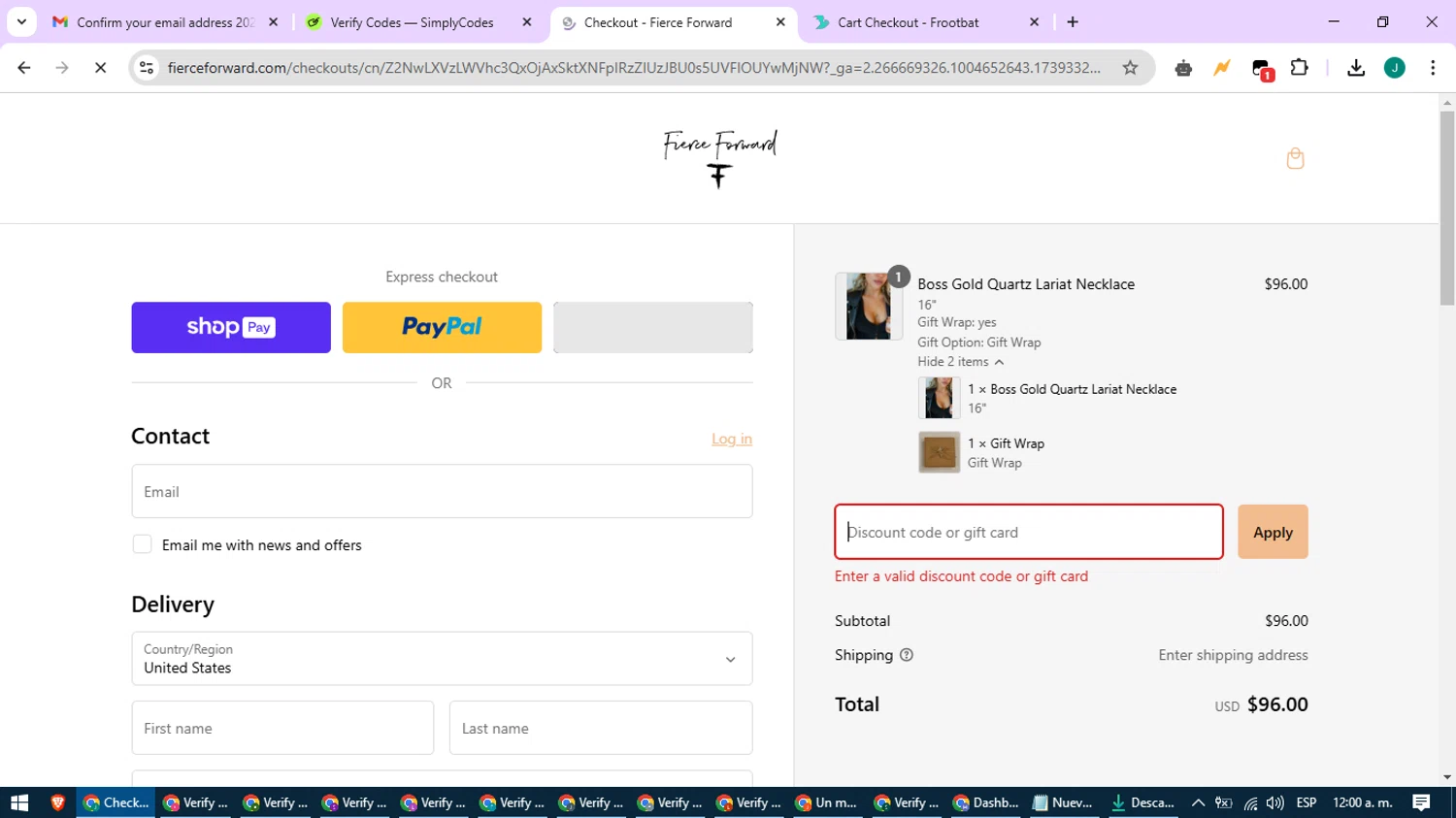The image size is (1456, 818).
Task: Click the Fierce Forward logo
Action: point(720,158)
